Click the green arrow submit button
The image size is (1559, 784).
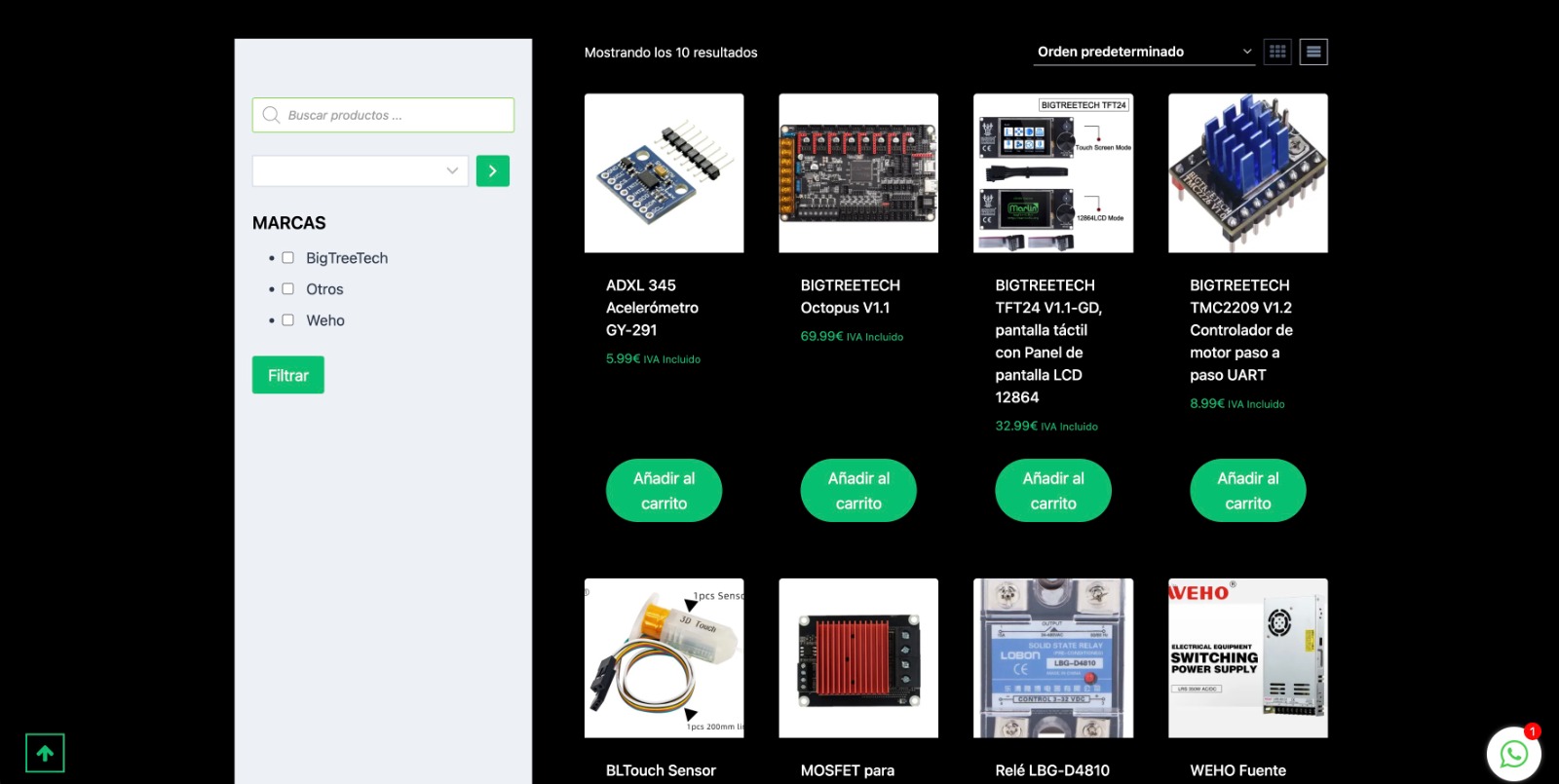493,170
